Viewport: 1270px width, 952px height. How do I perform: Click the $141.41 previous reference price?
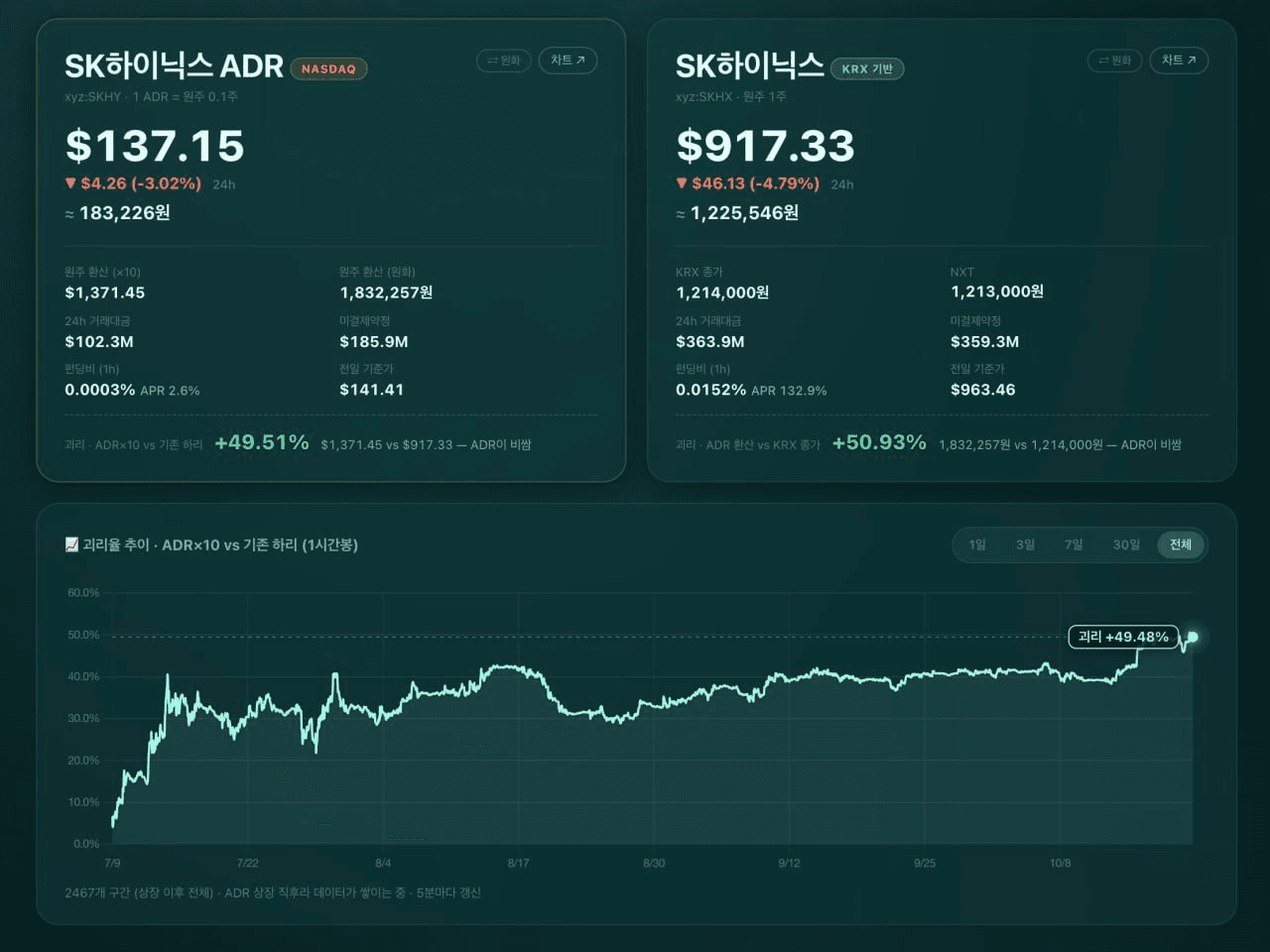coord(372,390)
